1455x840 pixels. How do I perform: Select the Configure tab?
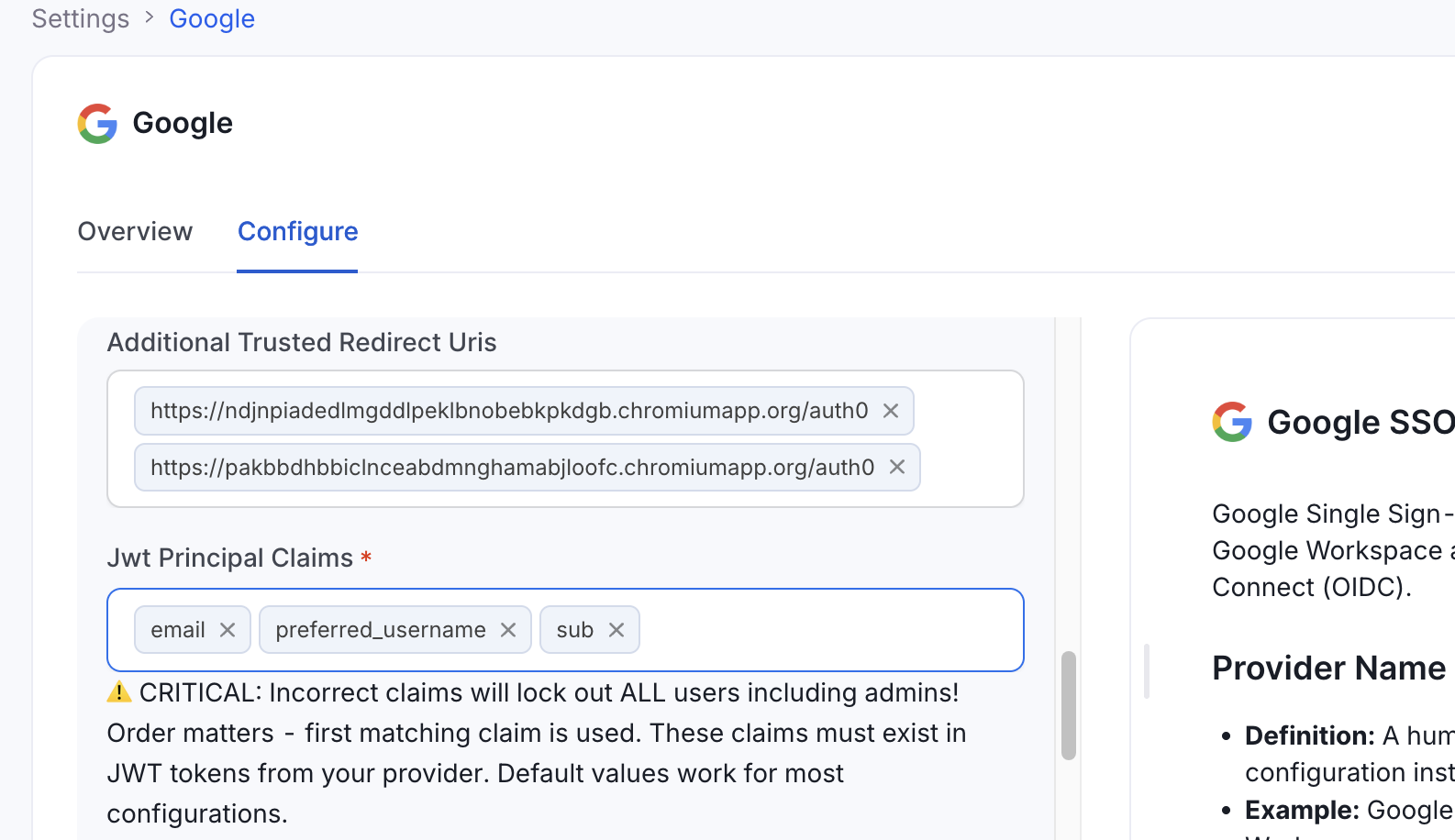point(297,231)
